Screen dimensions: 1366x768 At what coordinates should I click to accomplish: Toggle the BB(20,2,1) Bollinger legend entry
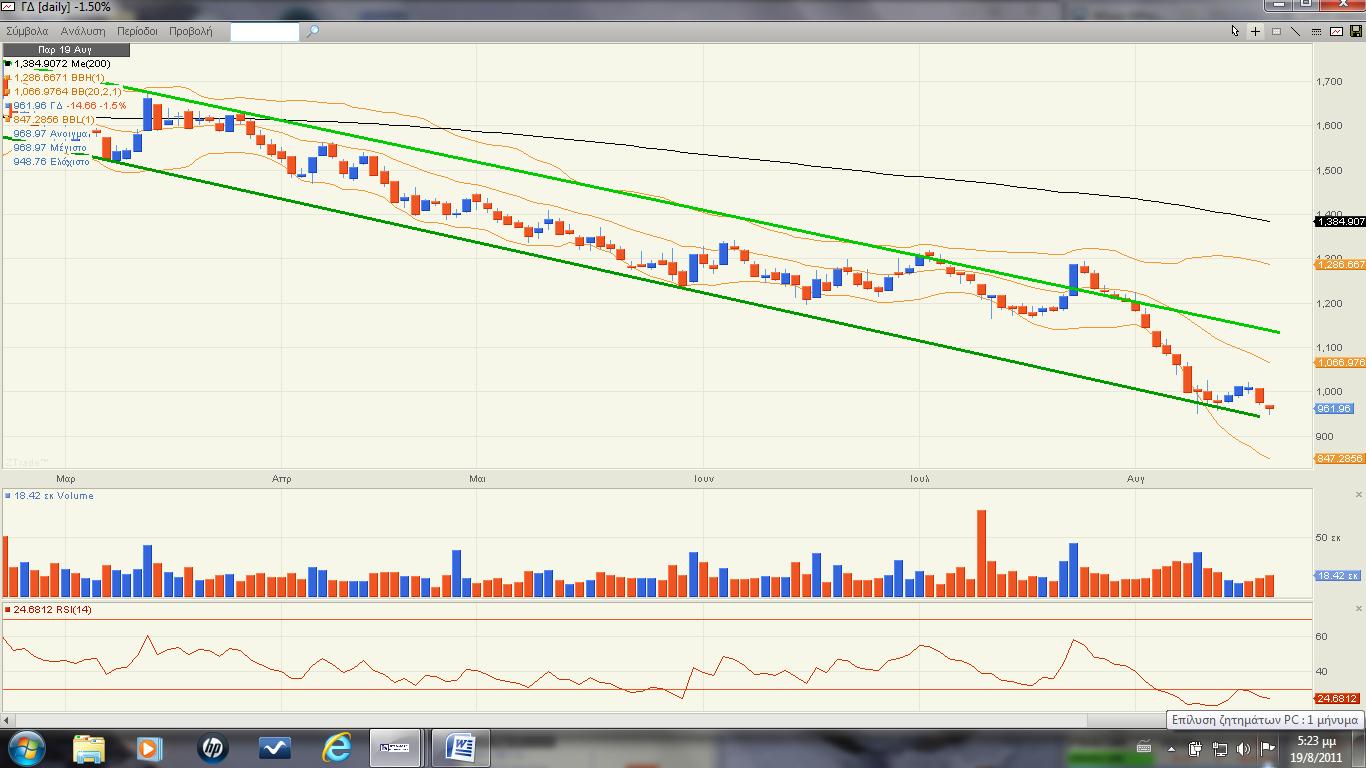pyautogui.click(x=67, y=91)
